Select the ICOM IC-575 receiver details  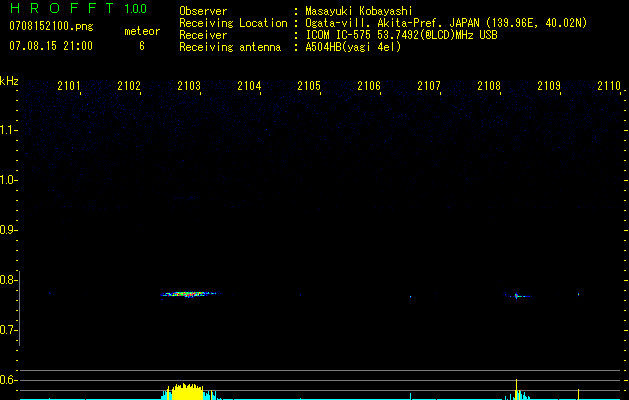(401, 35)
